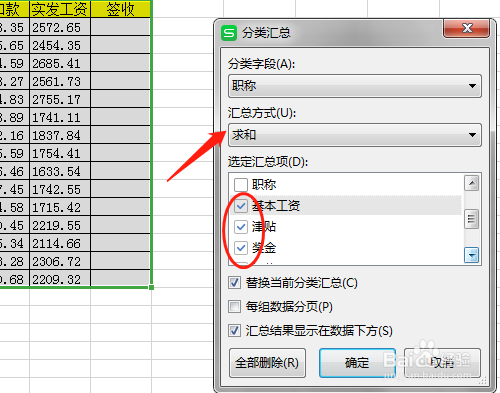Select the 签收 header cell
The width and height of the screenshot is (500, 393).
[x=120, y=9]
